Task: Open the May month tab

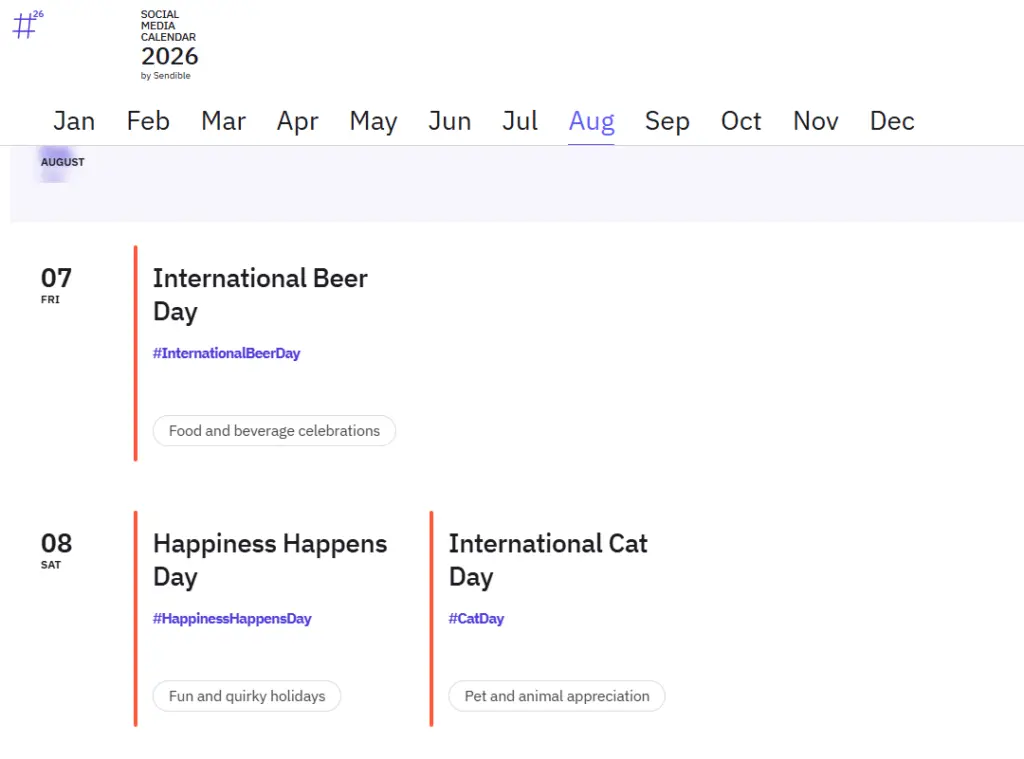Action: [374, 121]
